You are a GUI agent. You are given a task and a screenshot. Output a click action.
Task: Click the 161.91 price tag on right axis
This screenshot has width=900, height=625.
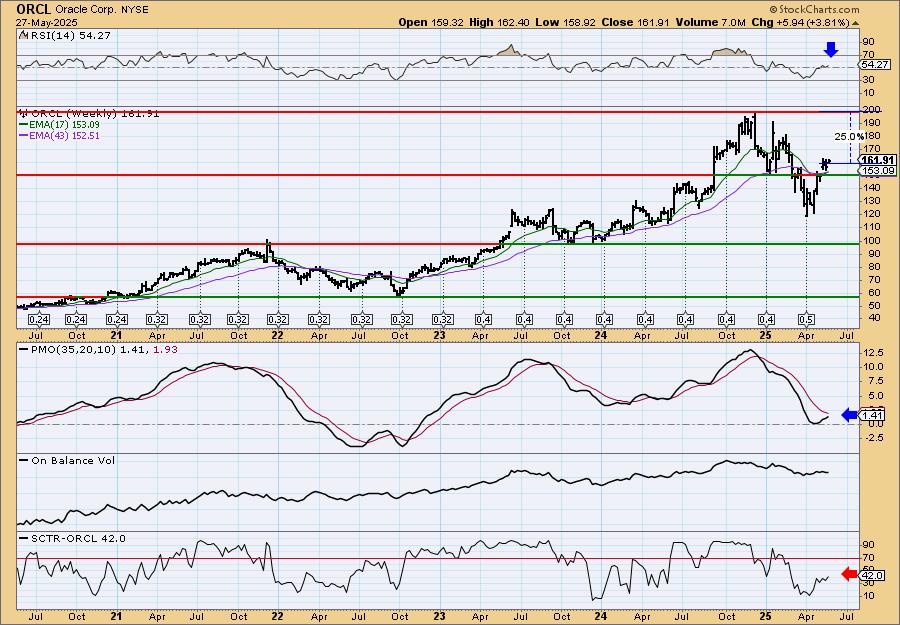878,160
